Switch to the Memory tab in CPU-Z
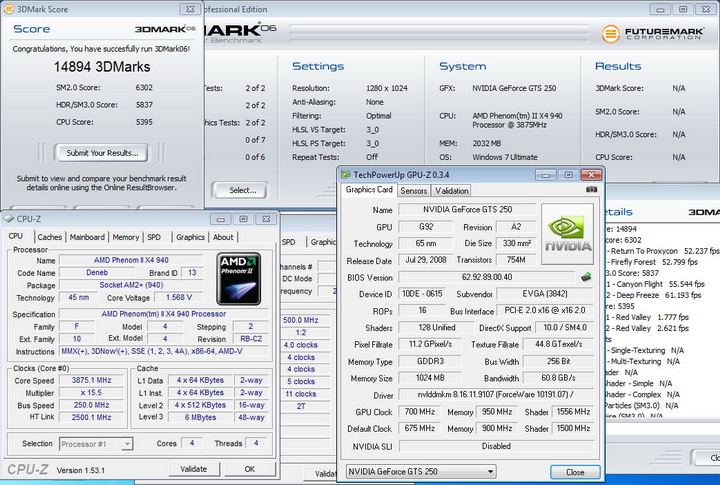This screenshot has width=720, height=485. 126,237
